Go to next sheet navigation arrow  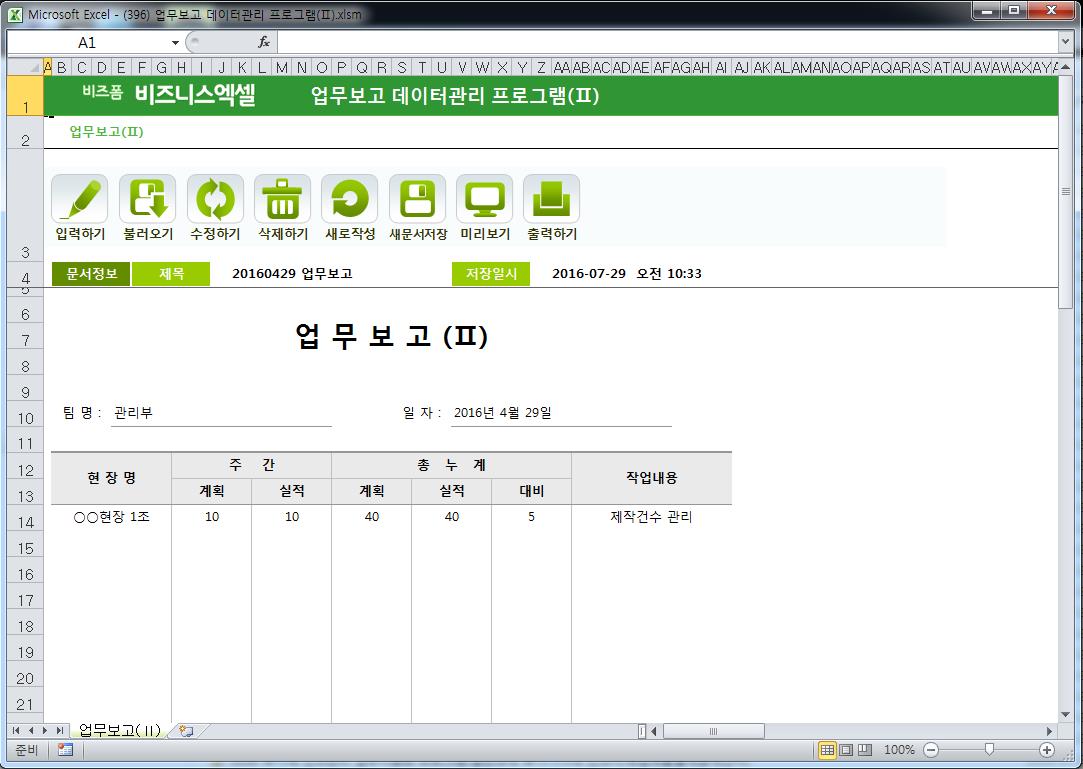(x=45, y=730)
